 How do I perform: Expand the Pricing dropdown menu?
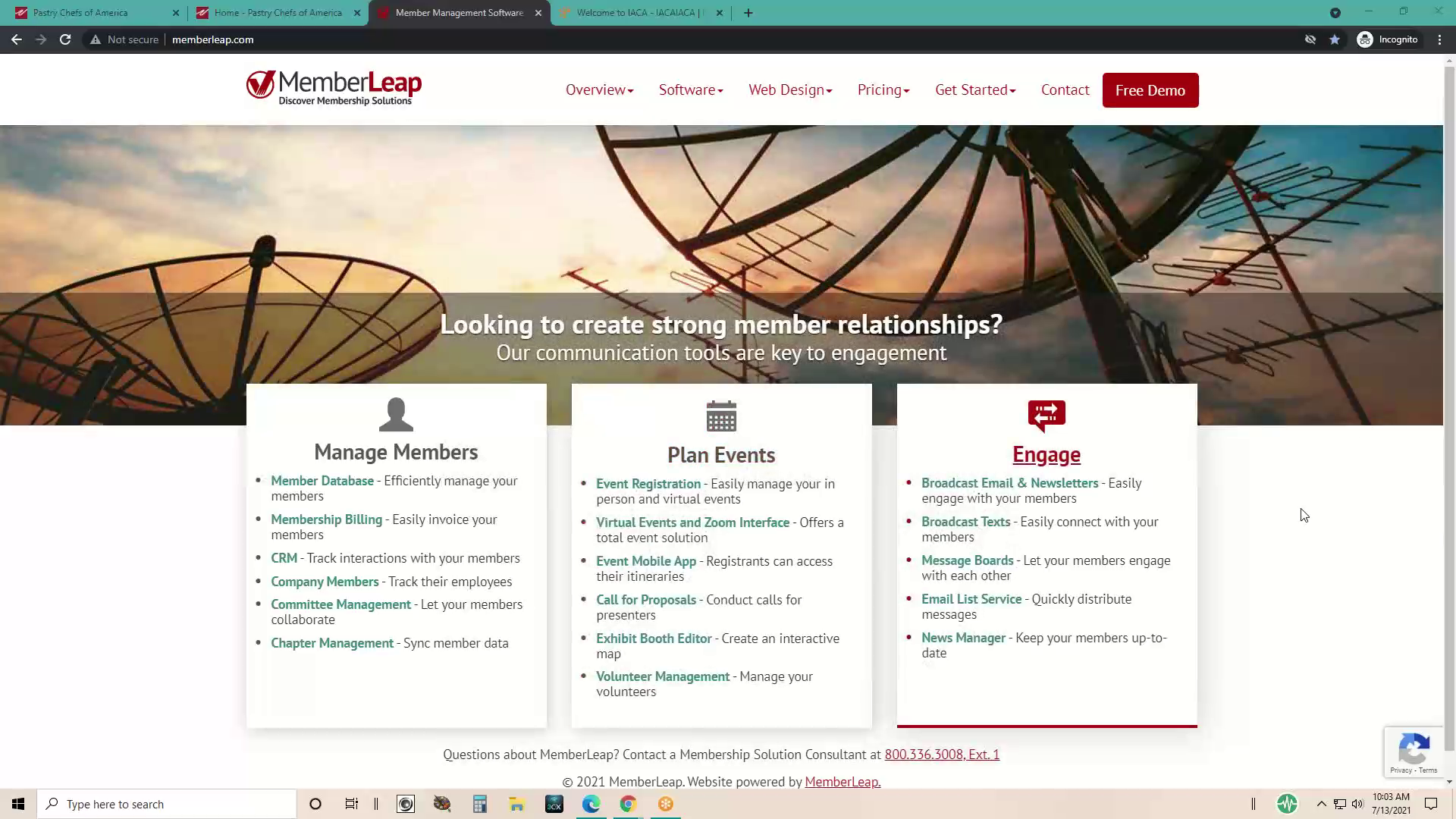[x=883, y=89]
